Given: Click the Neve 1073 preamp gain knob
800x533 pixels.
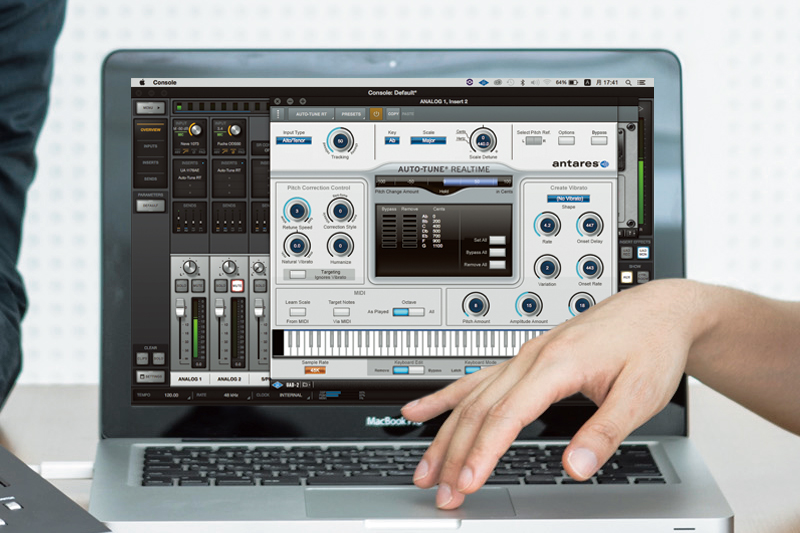Looking at the screenshot, I should [195, 130].
